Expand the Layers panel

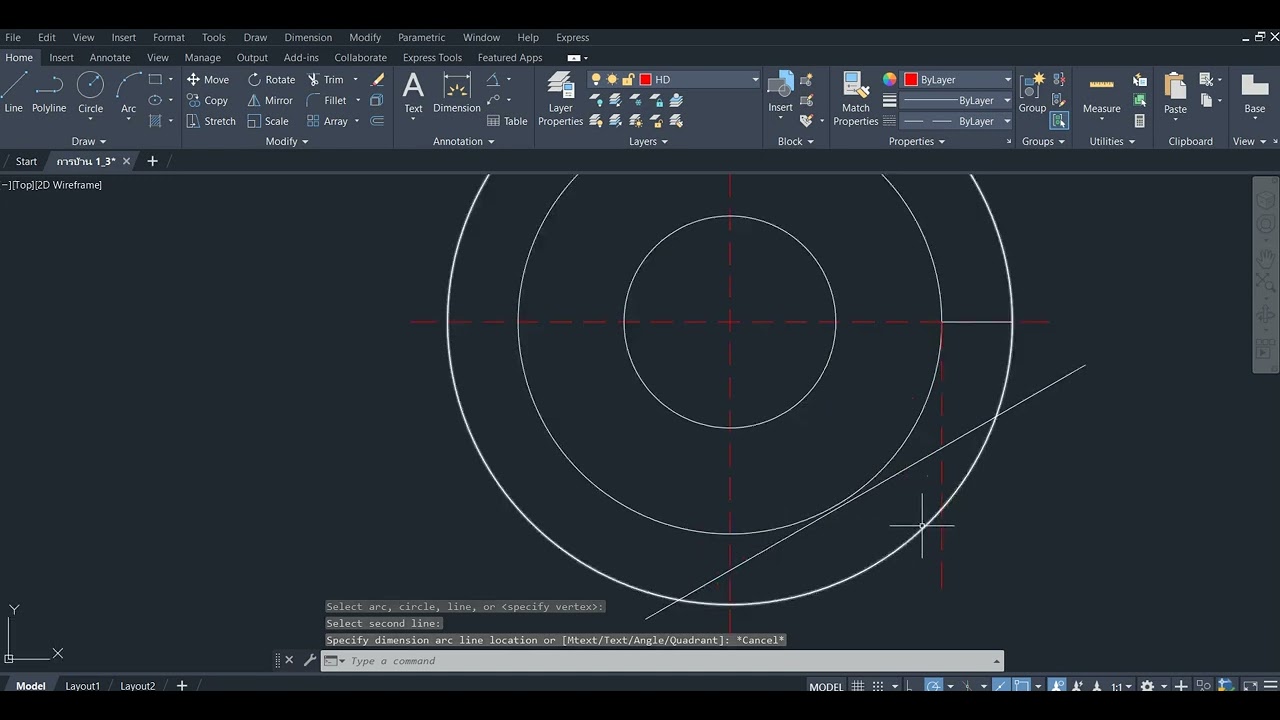click(648, 141)
